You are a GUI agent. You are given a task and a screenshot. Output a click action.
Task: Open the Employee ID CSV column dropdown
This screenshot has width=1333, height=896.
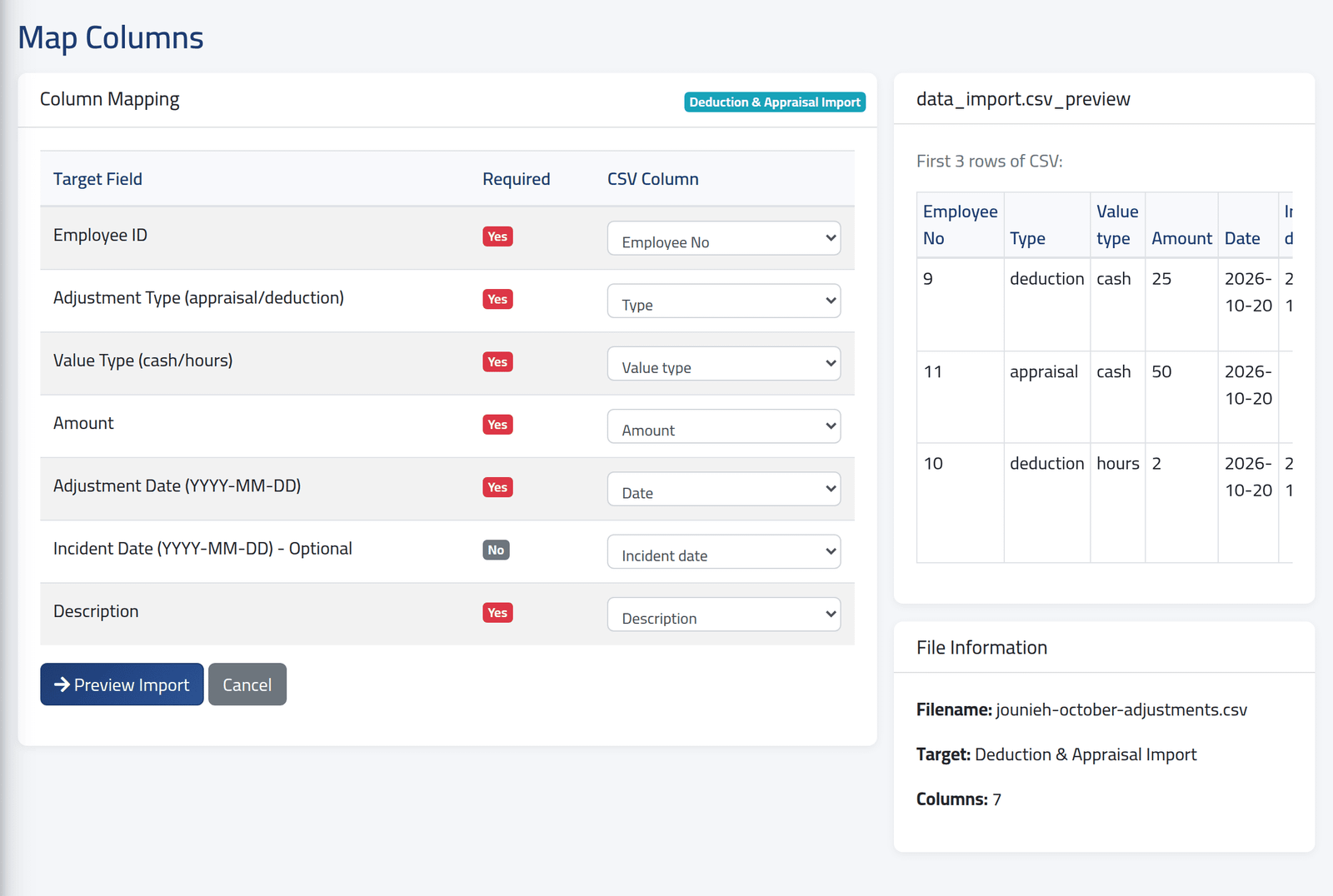tap(723, 238)
